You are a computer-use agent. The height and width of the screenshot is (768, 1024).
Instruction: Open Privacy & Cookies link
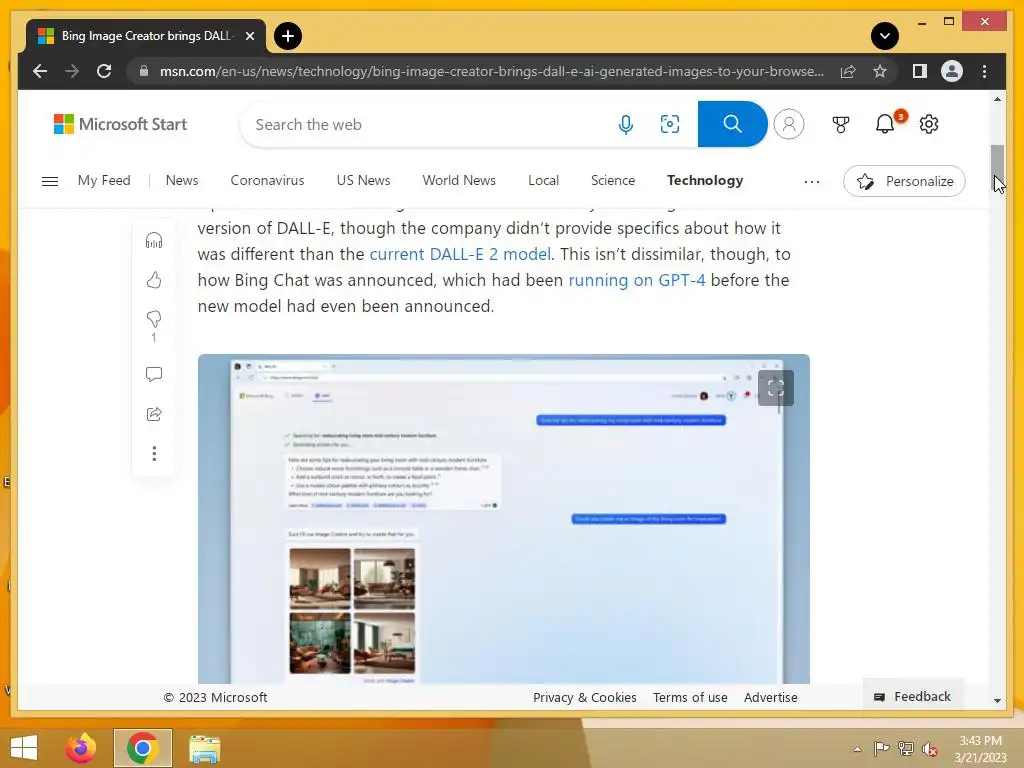tap(584, 697)
